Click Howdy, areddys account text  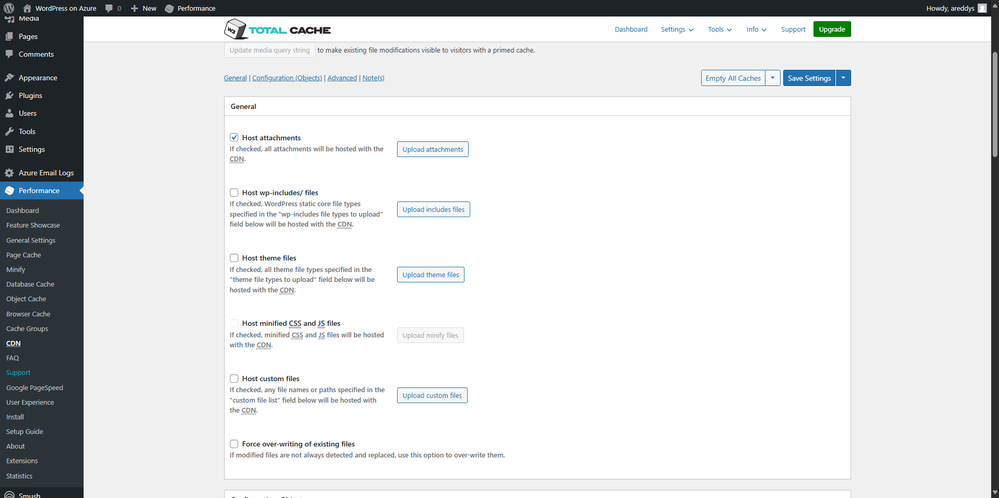949,8
